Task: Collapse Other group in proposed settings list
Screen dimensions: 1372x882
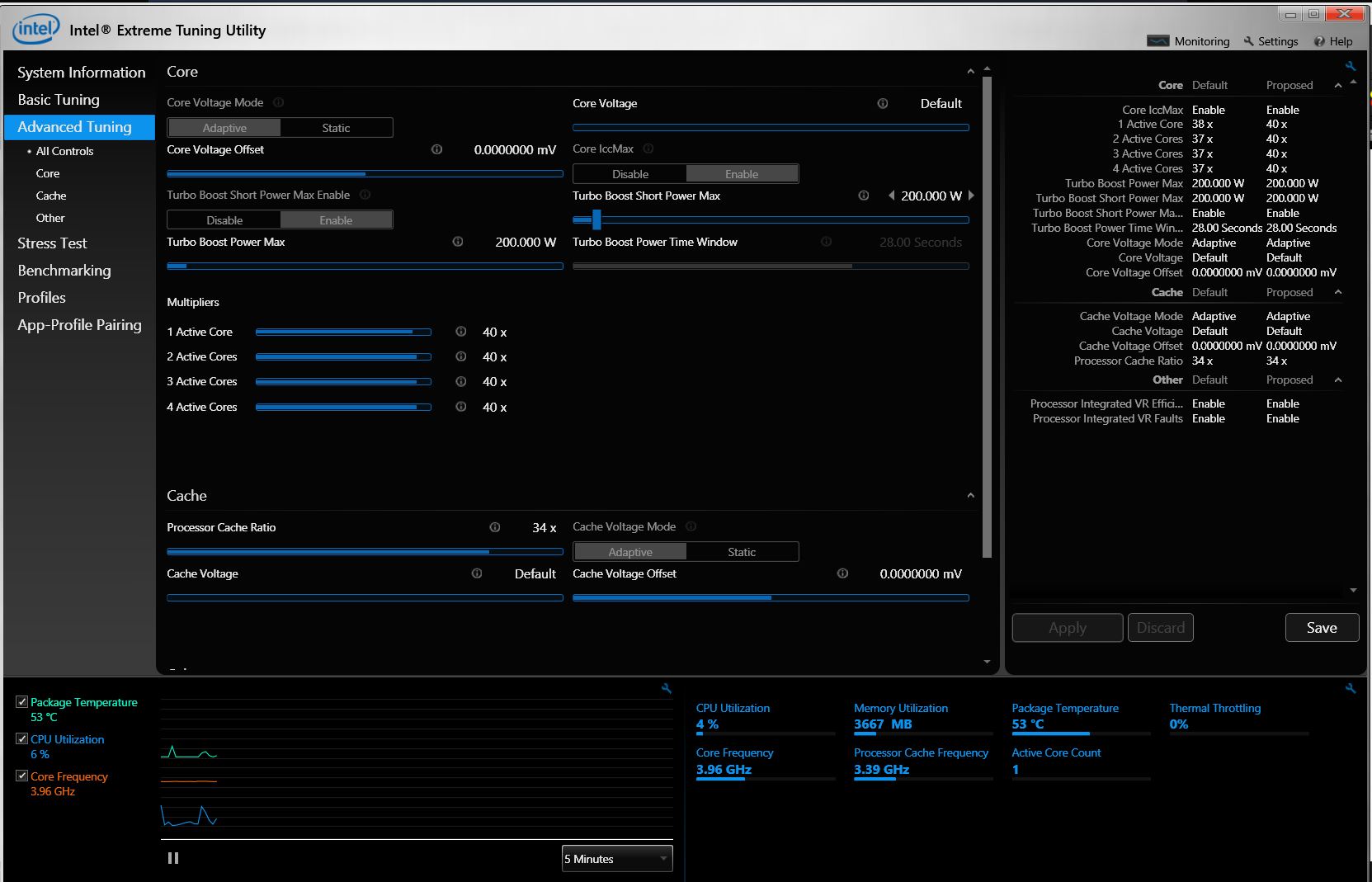Action: pyautogui.click(x=1338, y=380)
